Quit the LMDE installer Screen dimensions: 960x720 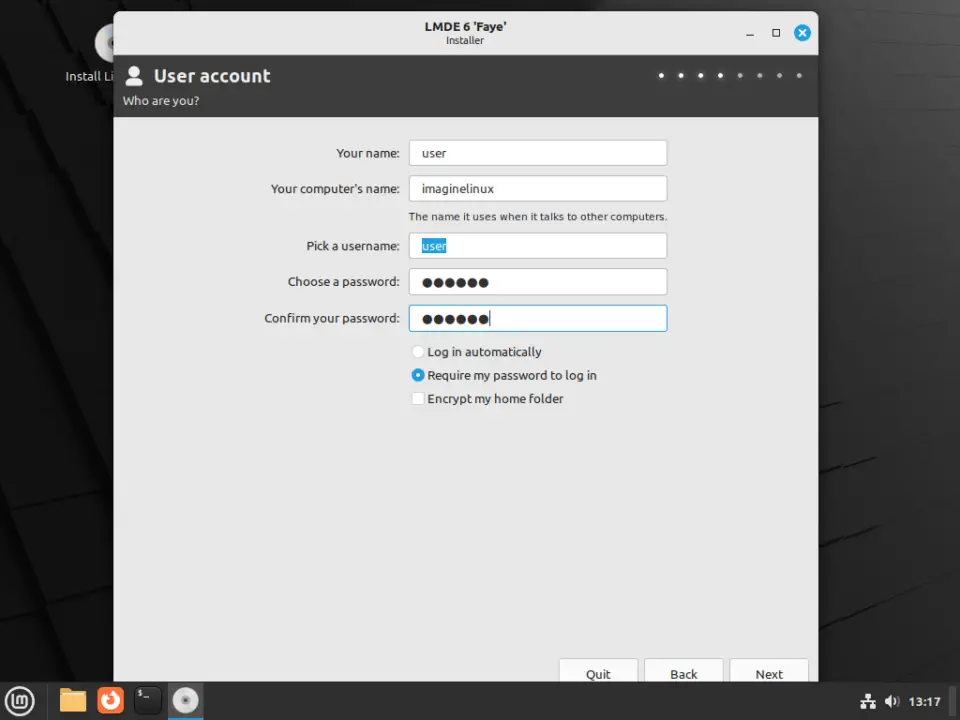pyautogui.click(x=598, y=673)
